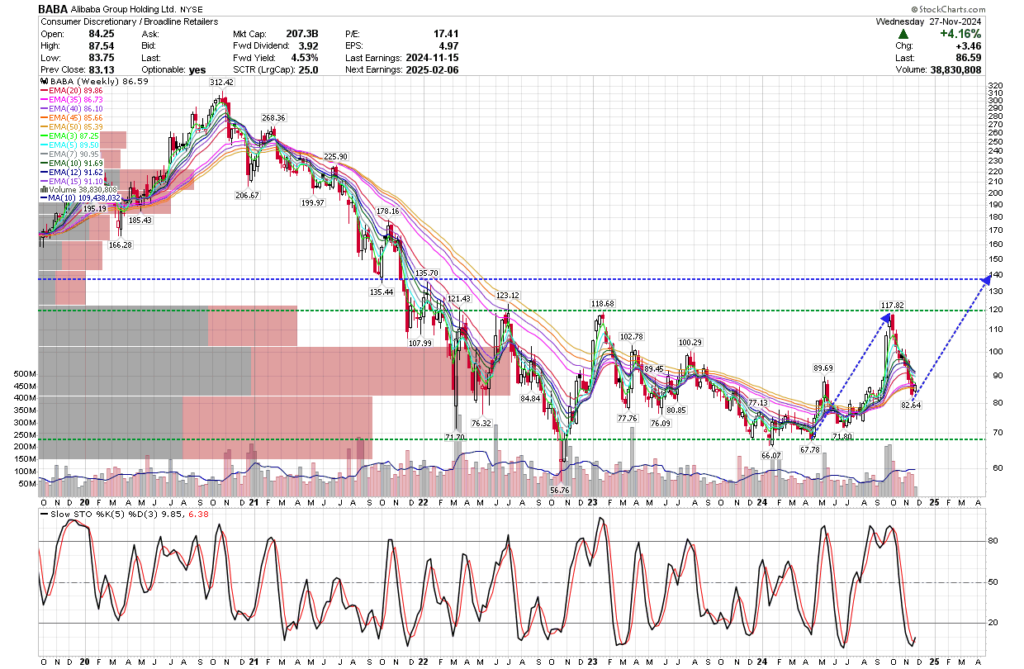This screenshot has width=1024, height=669.
Task: Click the green up-triangle gain indicator
Action: tap(905, 32)
